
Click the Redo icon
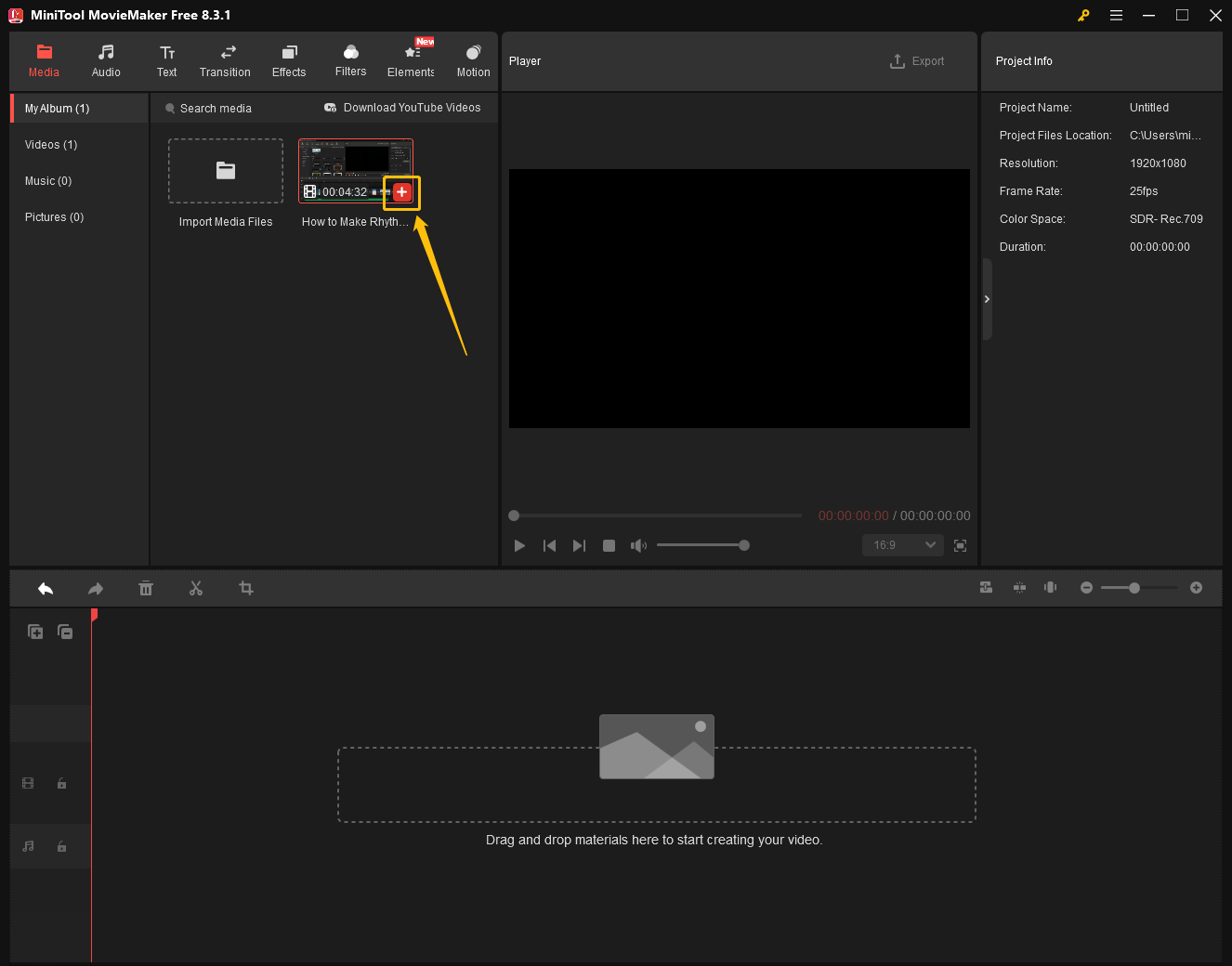(95, 588)
